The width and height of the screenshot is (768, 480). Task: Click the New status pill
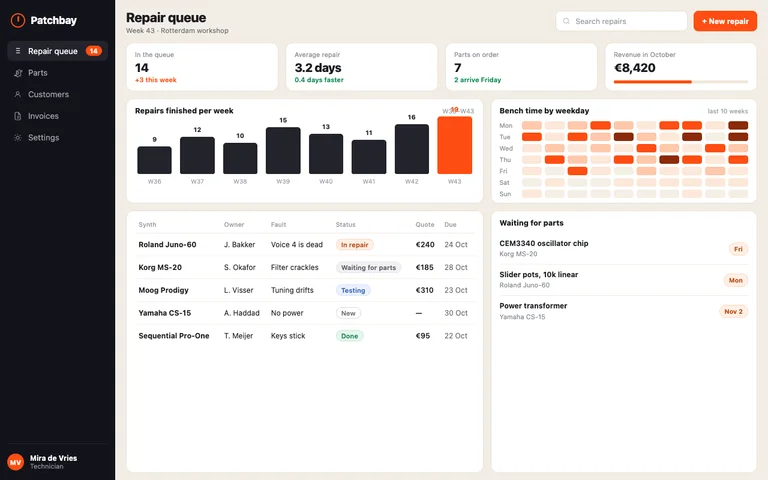point(348,313)
